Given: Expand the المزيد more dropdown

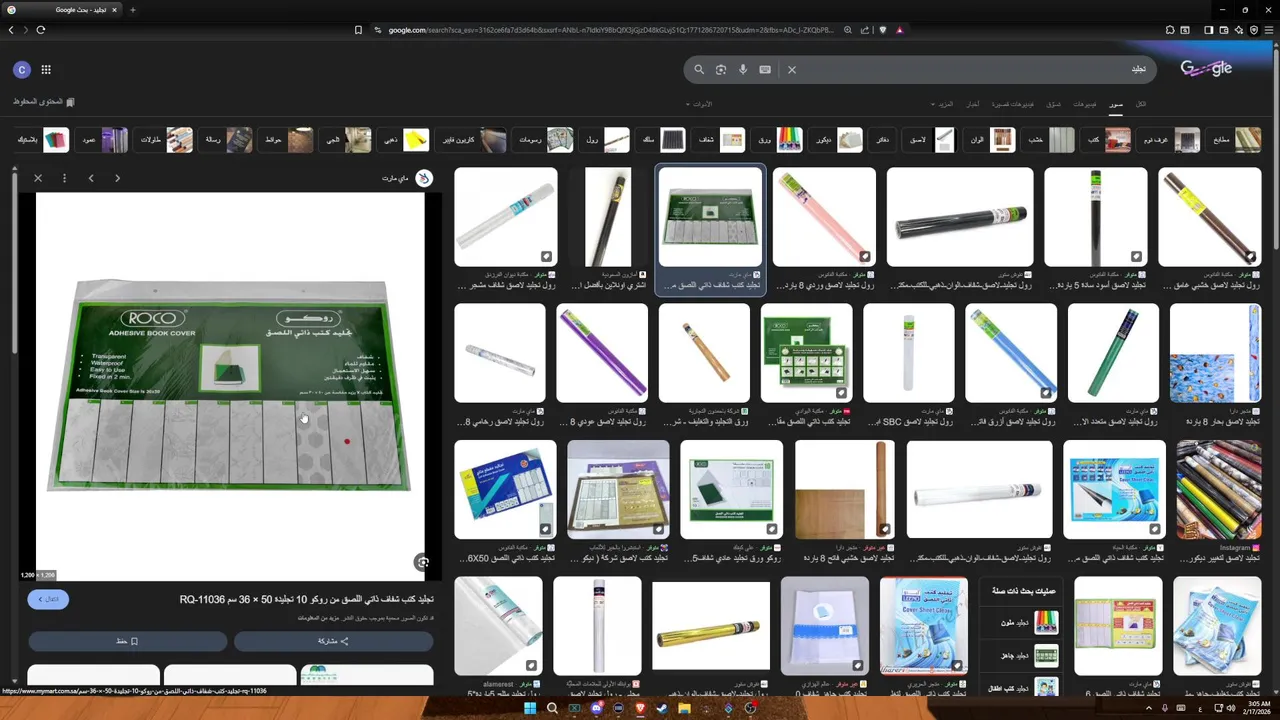Looking at the screenshot, I should (x=944, y=104).
